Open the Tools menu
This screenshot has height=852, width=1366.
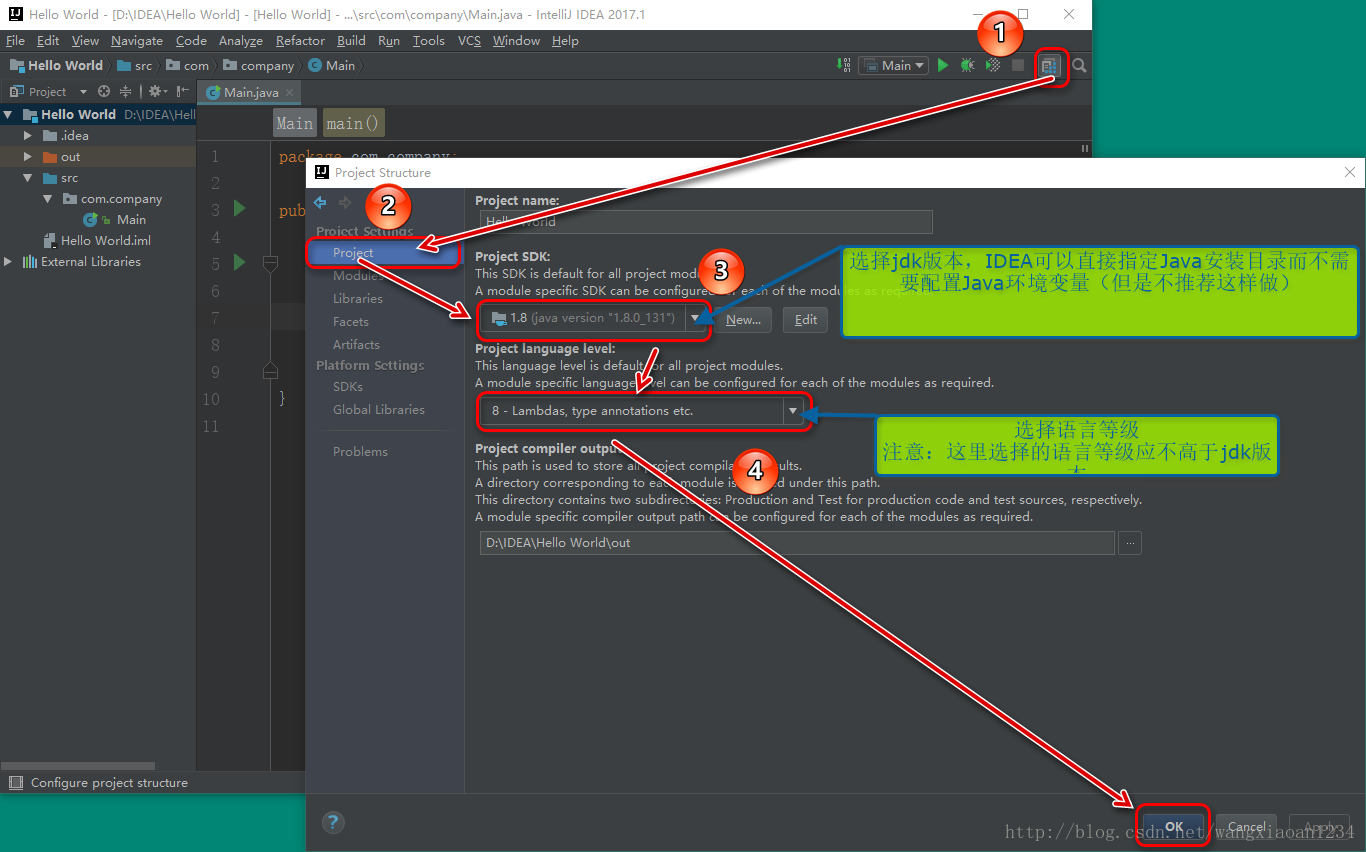click(429, 41)
